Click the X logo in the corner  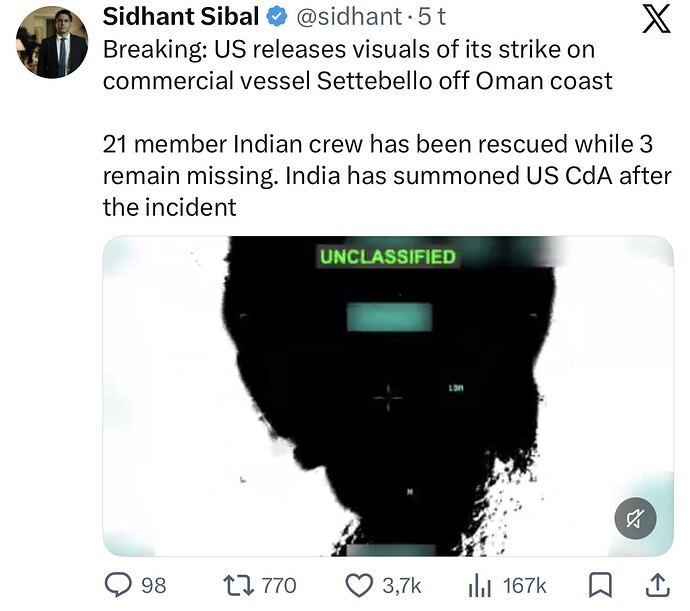[x=656, y=20]
